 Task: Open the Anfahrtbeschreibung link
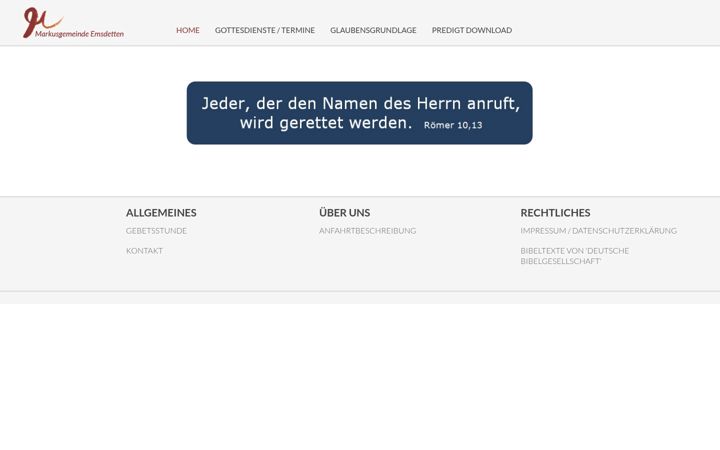[367, 231]
